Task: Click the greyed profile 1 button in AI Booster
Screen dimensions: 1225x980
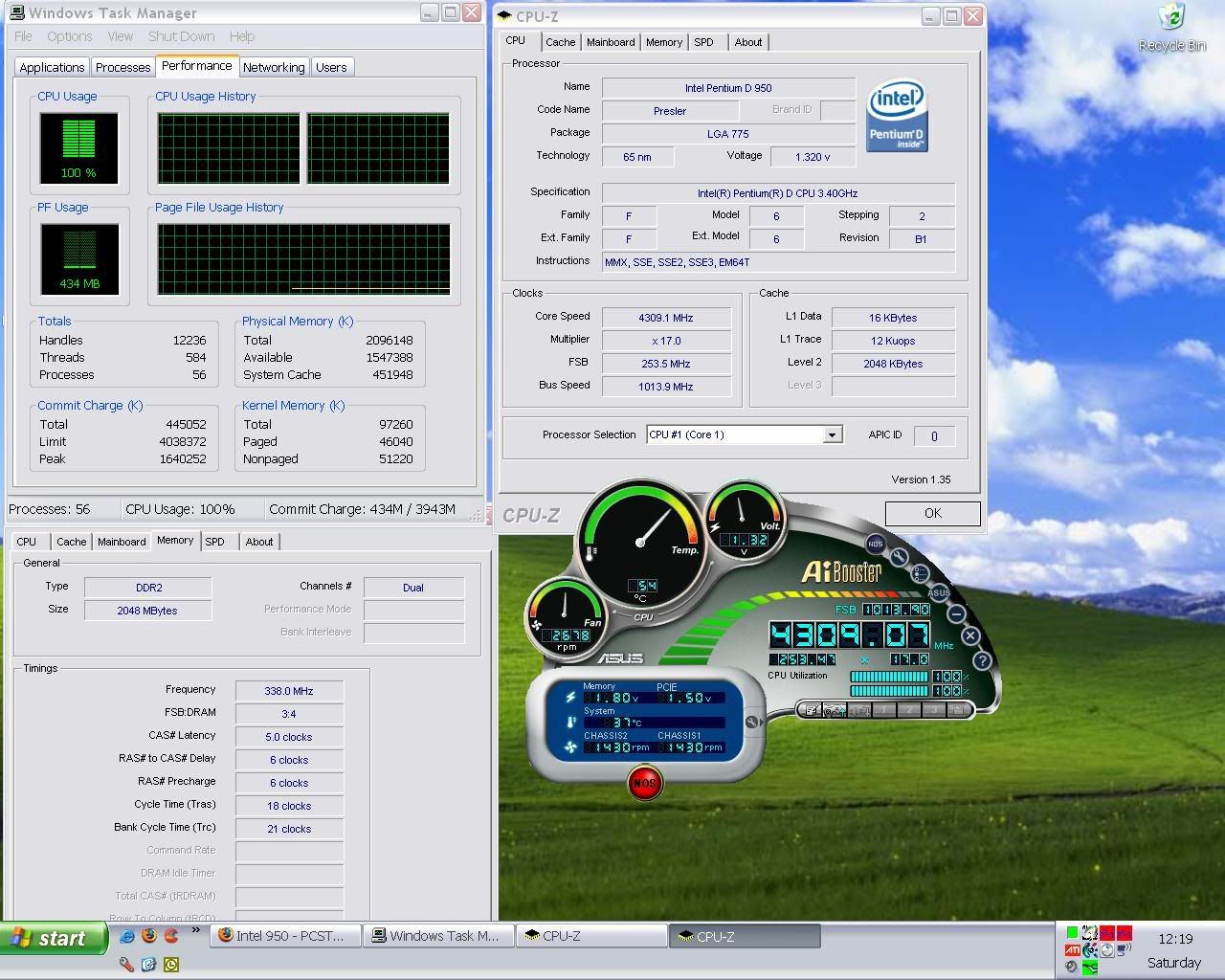Action: pos(882,710)
